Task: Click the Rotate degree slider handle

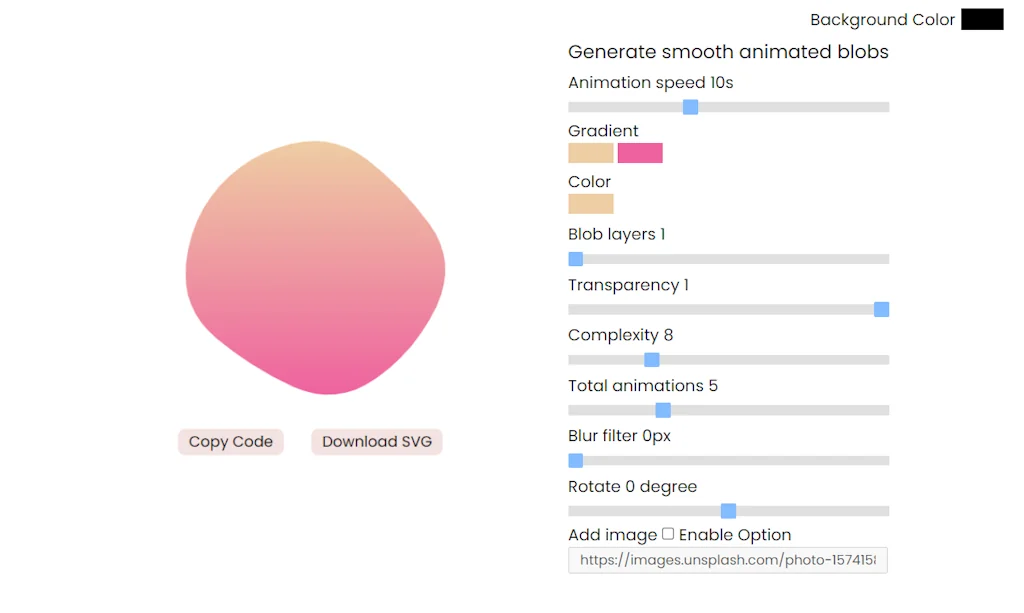Action: point(729,511)
